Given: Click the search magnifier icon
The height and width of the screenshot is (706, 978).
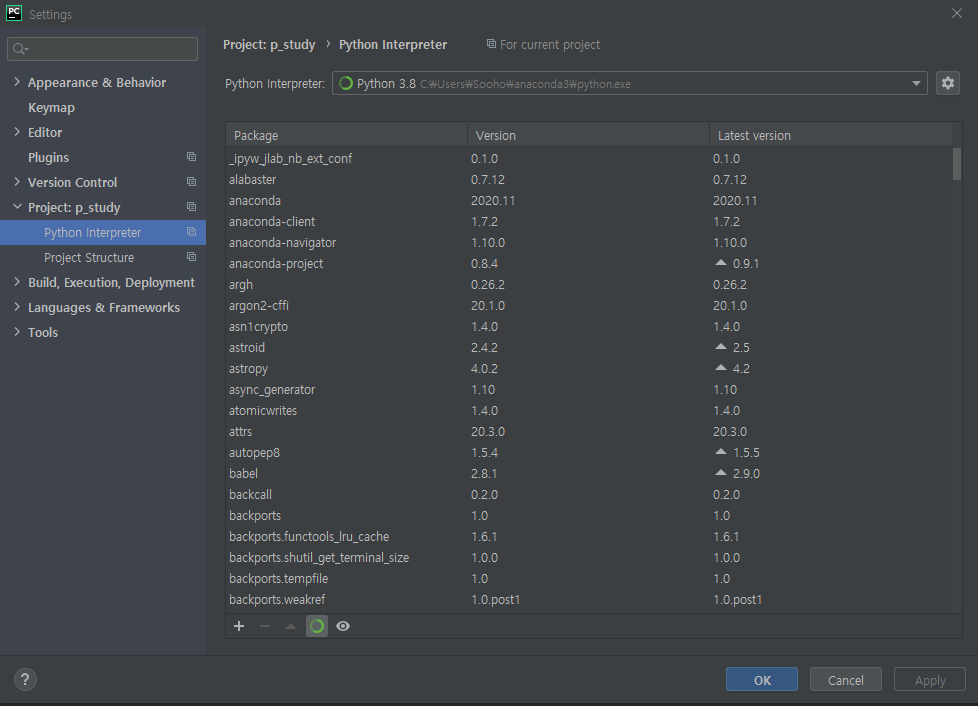Looking at the screenshot, I should tap(20, 49).
